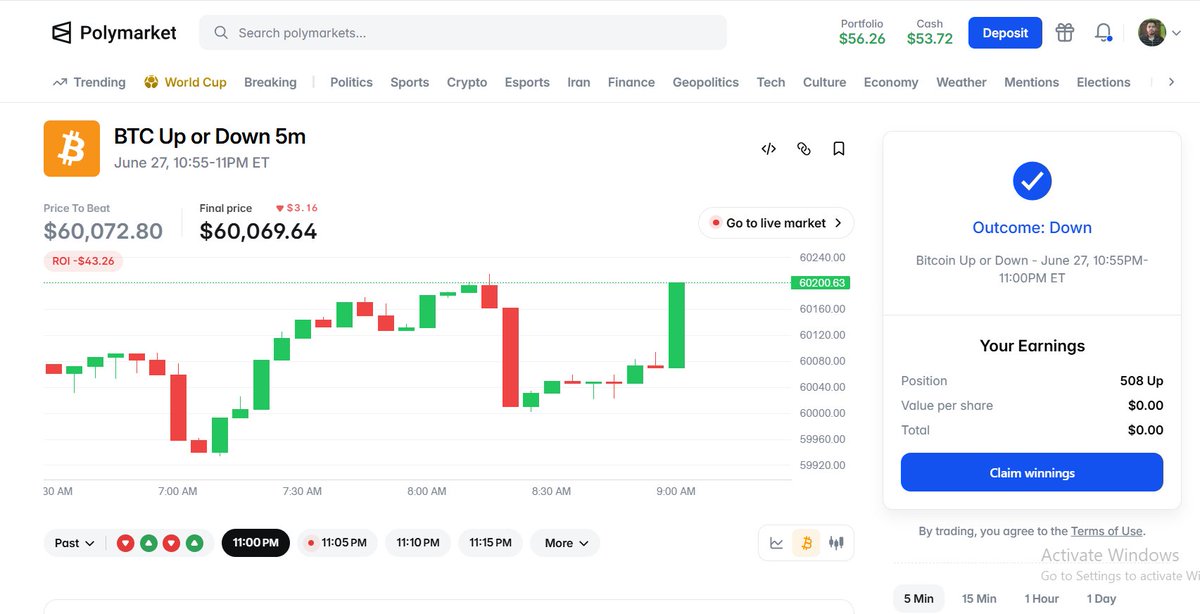Viewport: 1200px width, 614px height.
Task: Switch to line chart view
Action: [777, 543]
